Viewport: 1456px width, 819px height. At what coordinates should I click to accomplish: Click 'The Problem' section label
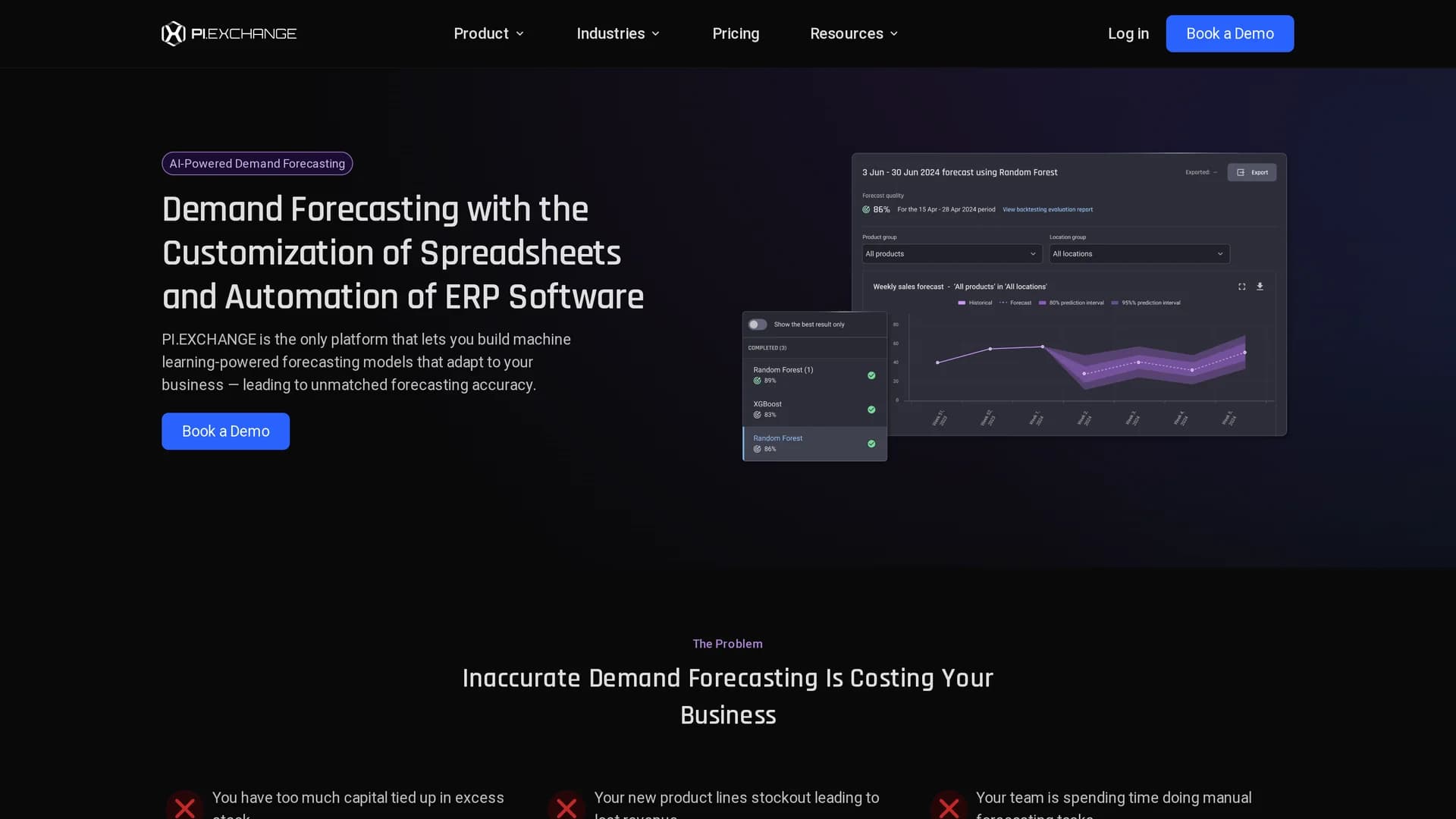coord(727,644)
